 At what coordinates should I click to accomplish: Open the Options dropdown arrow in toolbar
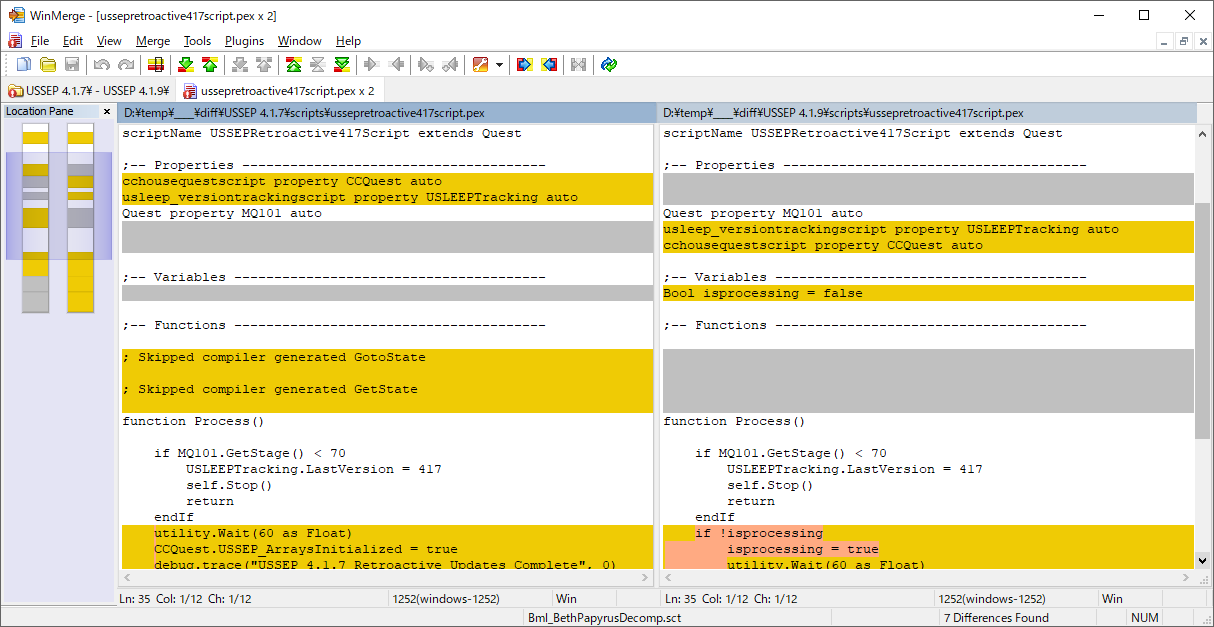pyautogui.click(x=499, y=65)
